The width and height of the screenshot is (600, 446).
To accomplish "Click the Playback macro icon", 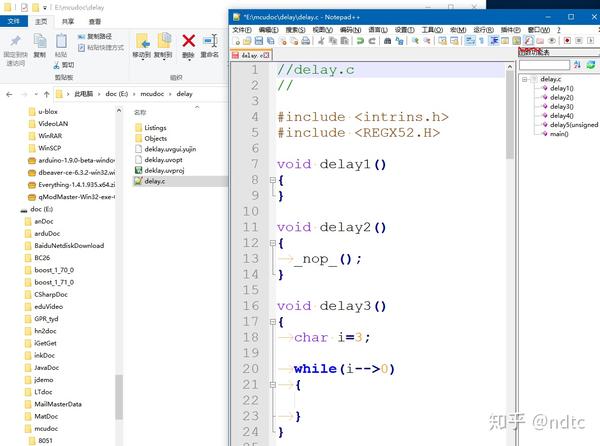I will click(590, 41).
